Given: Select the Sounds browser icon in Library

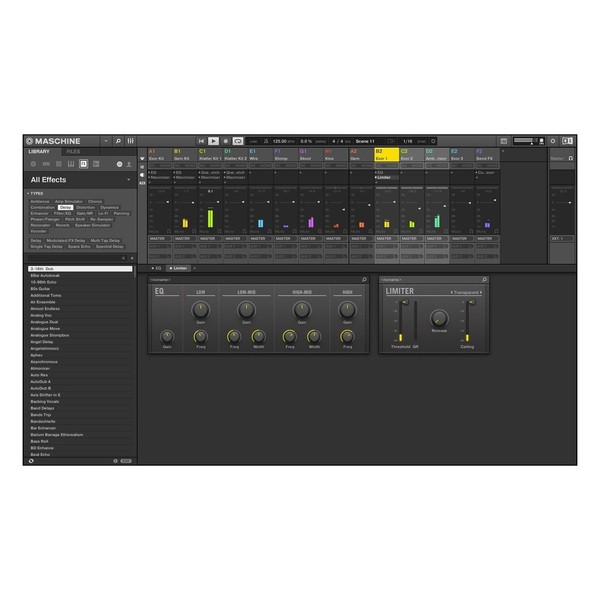Looking at the screenshot, I should pos(59,164).
